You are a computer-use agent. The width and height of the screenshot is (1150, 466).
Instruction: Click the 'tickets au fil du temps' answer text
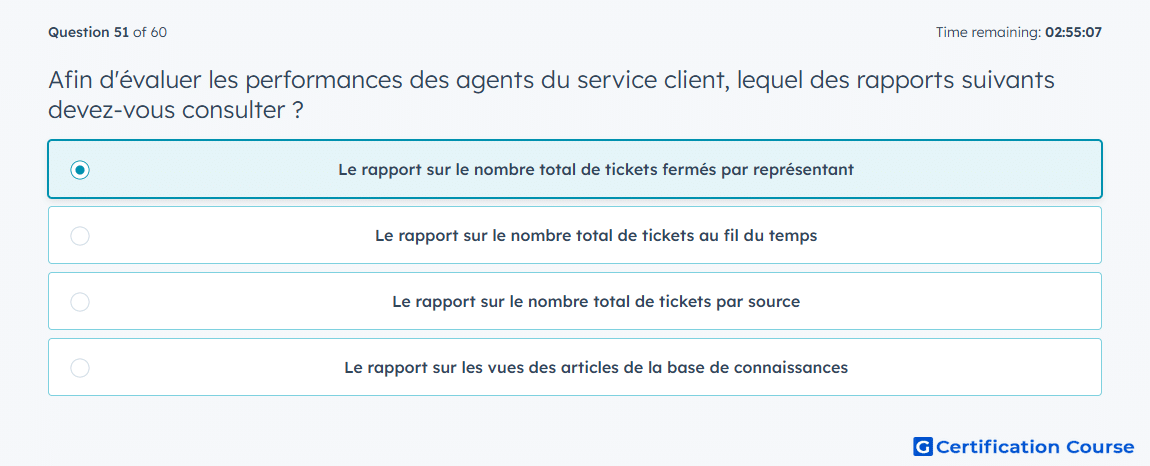(x=596, y=236)
